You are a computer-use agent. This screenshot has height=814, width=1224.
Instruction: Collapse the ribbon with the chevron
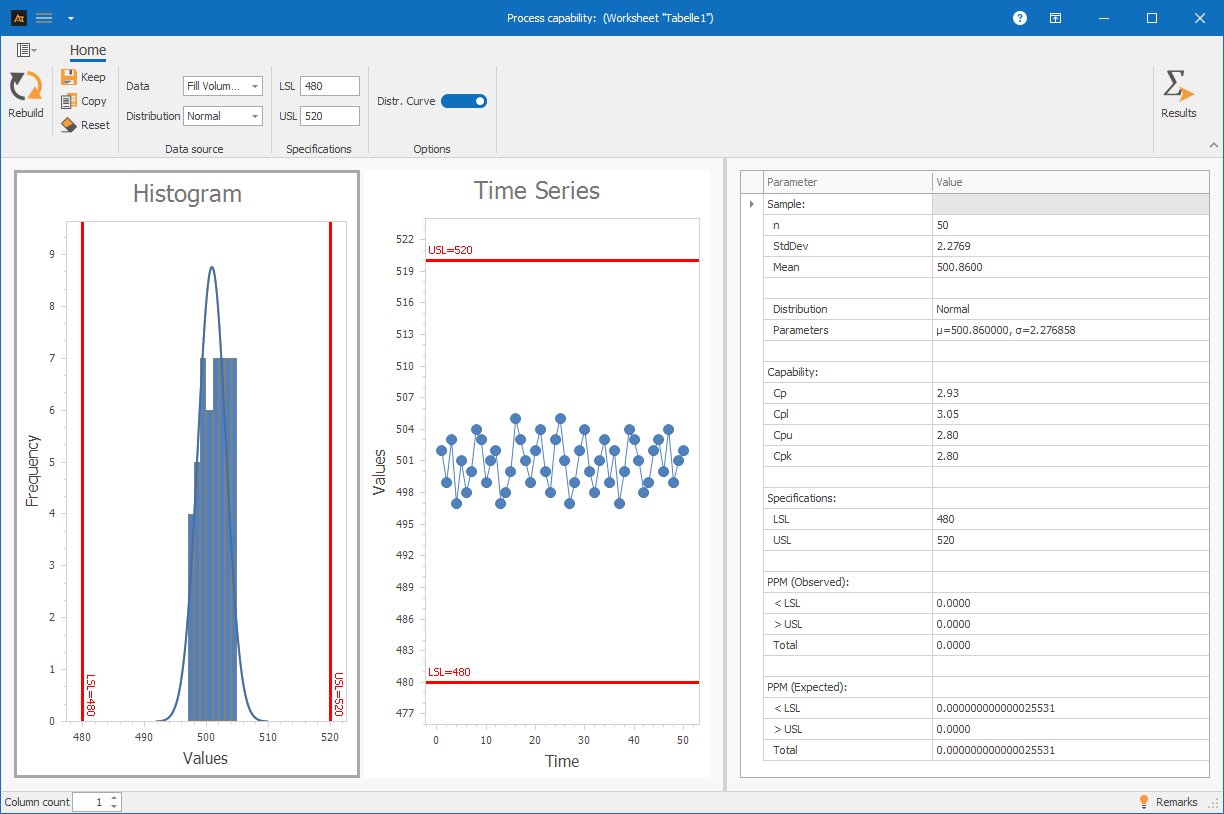[1214, 146]
